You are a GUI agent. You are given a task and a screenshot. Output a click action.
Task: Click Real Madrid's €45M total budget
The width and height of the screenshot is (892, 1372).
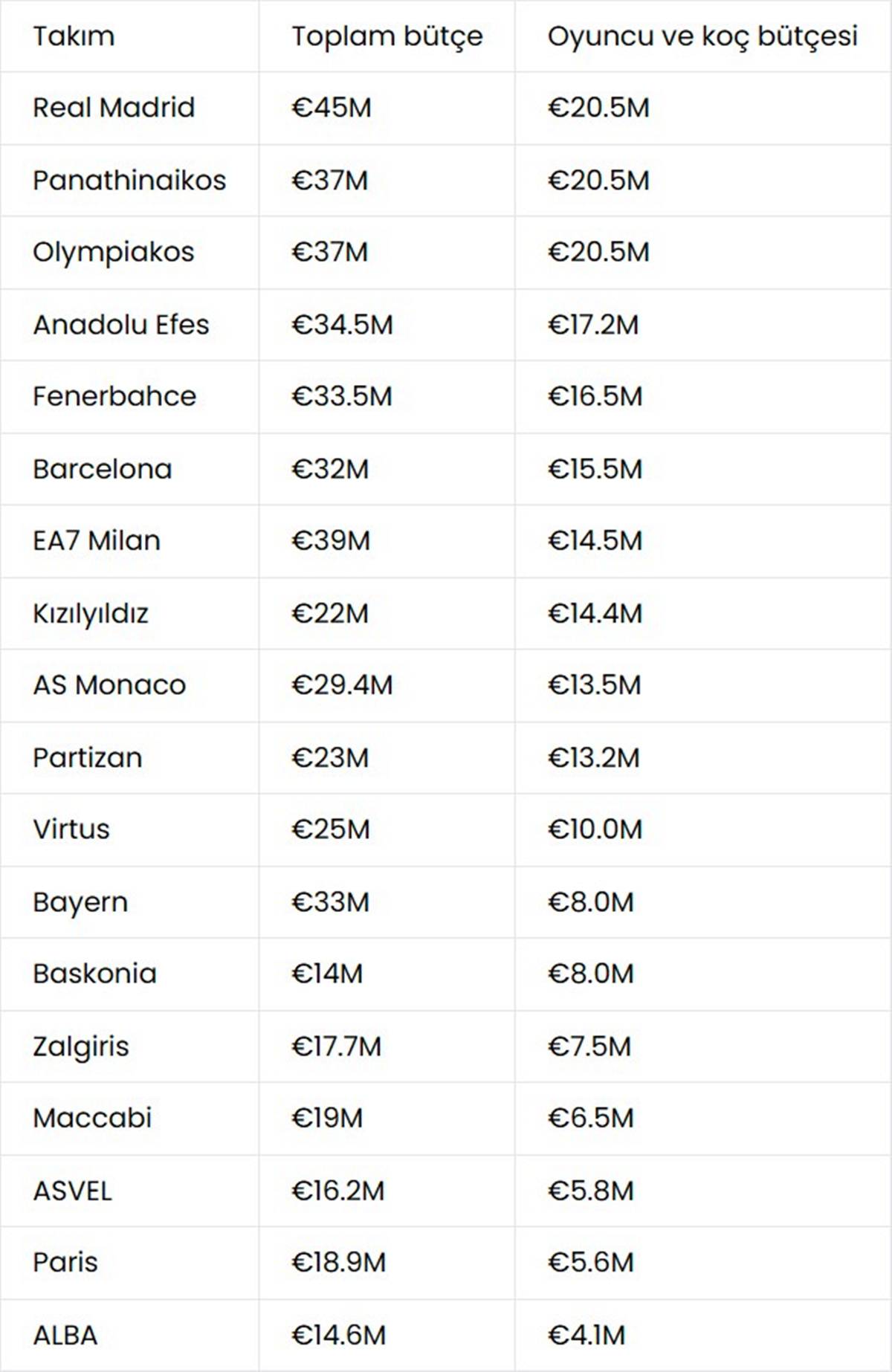point(332,108)
